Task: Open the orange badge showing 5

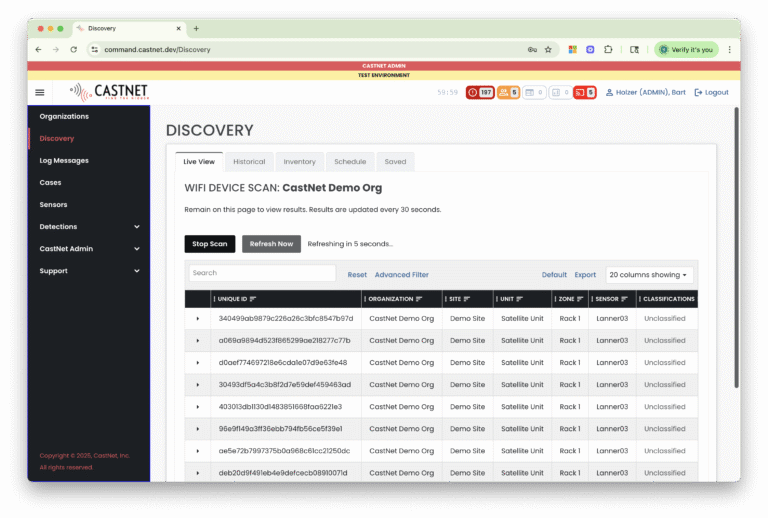Action: [x=508, y=93]
